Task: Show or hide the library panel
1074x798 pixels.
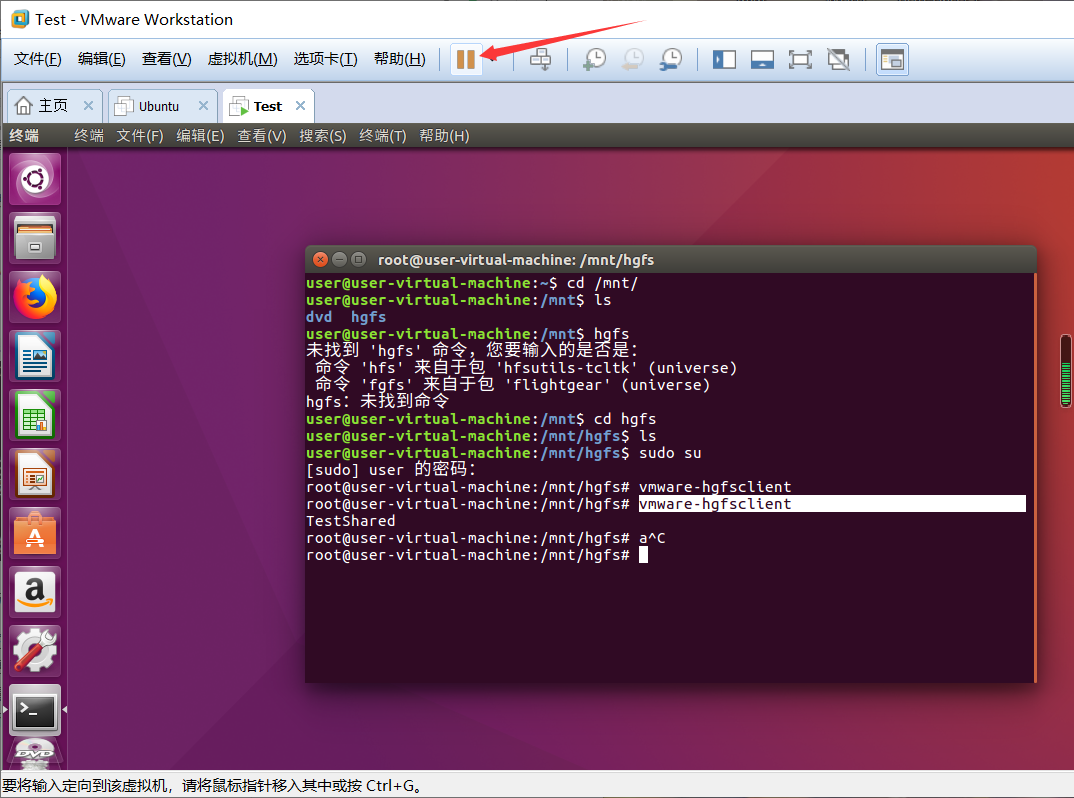Action: pyautogui.click(x=892, y=59)
